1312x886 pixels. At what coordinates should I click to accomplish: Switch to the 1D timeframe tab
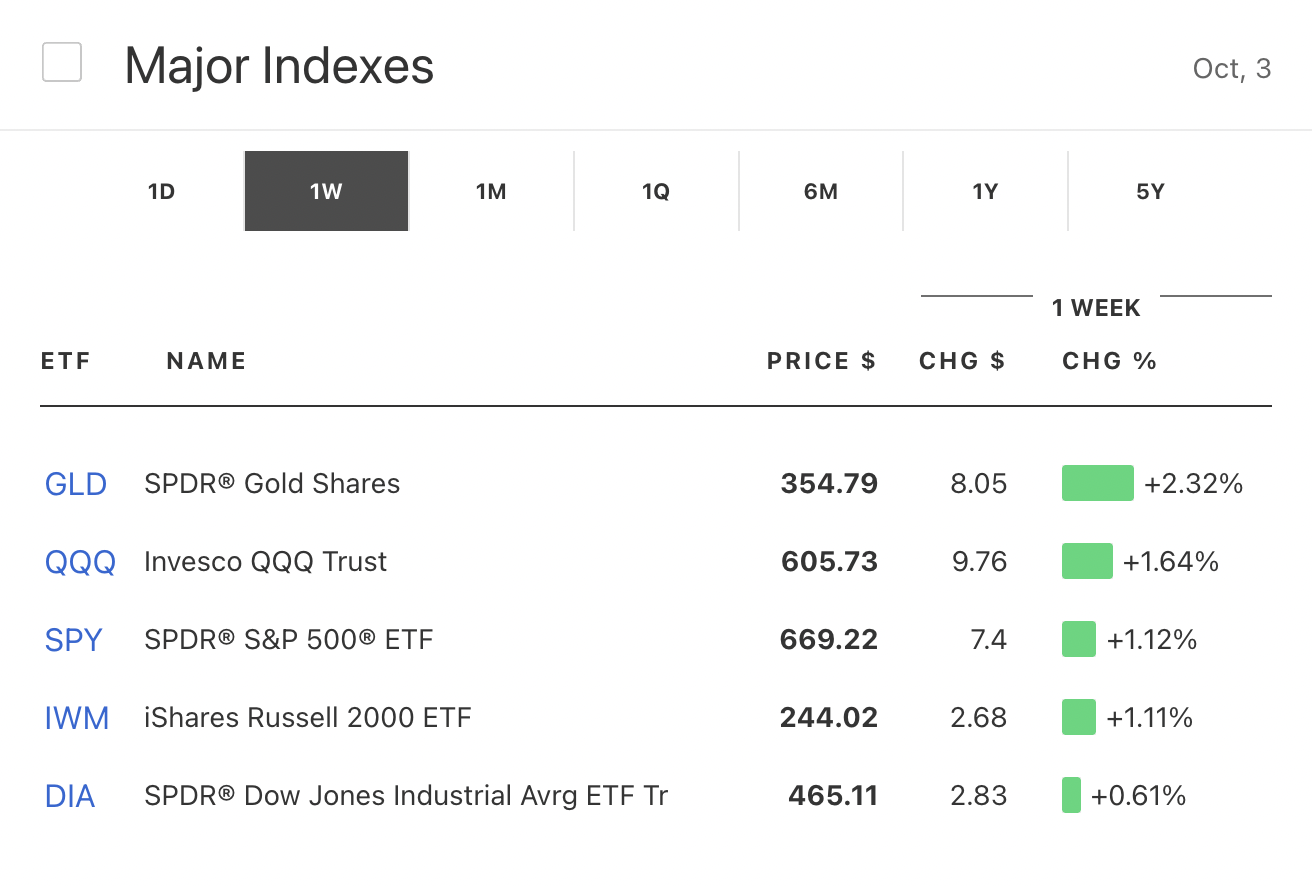click(x=161, y=191)
